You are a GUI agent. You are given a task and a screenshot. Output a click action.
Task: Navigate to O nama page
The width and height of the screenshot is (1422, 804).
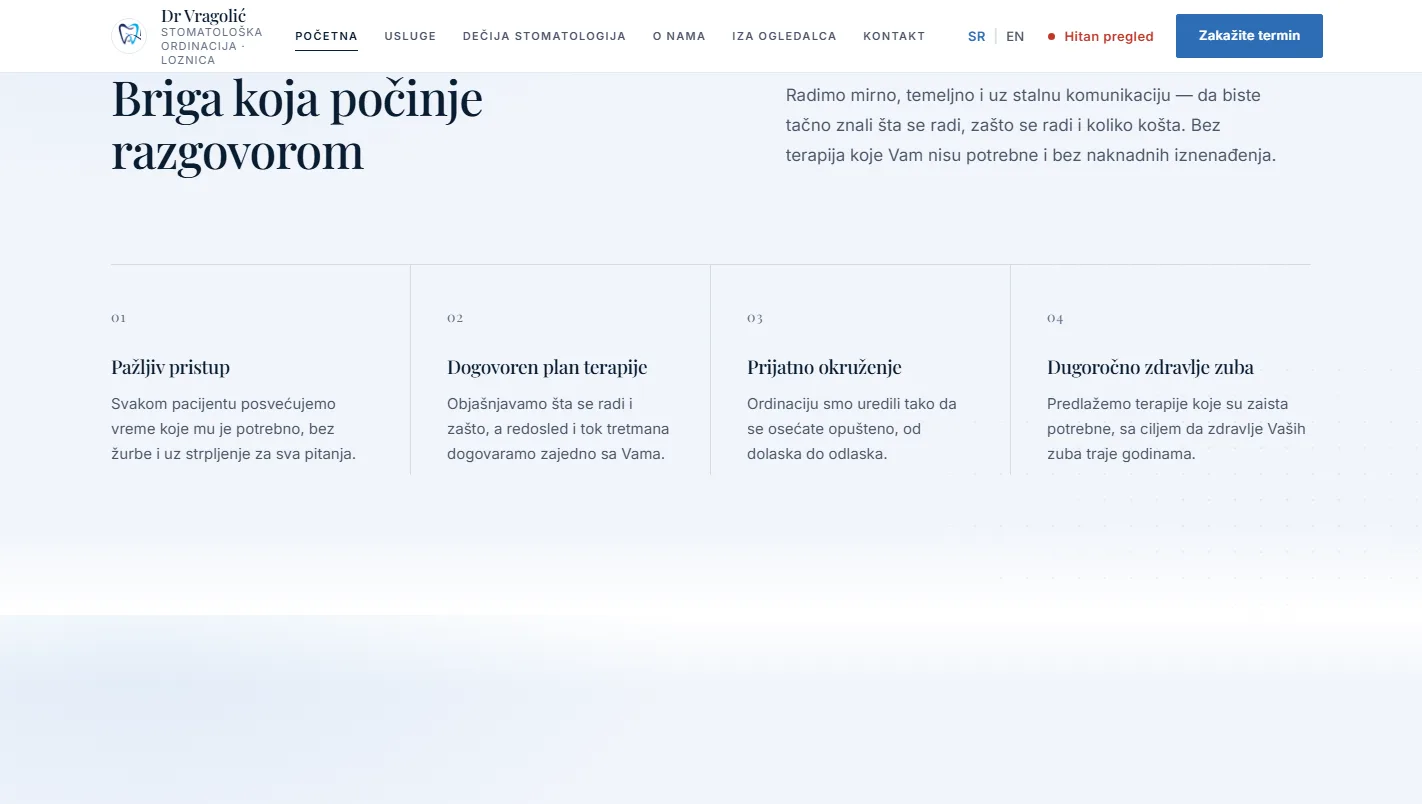(679, 36)
